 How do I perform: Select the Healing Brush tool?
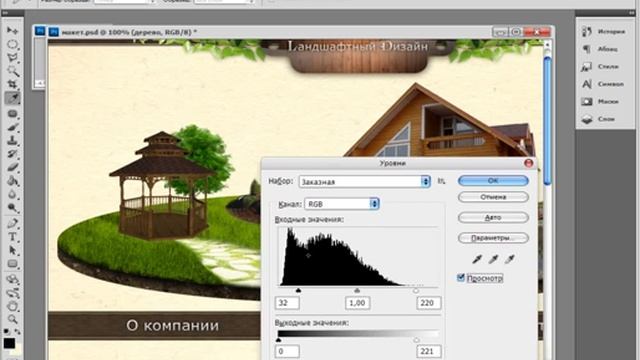12,113
